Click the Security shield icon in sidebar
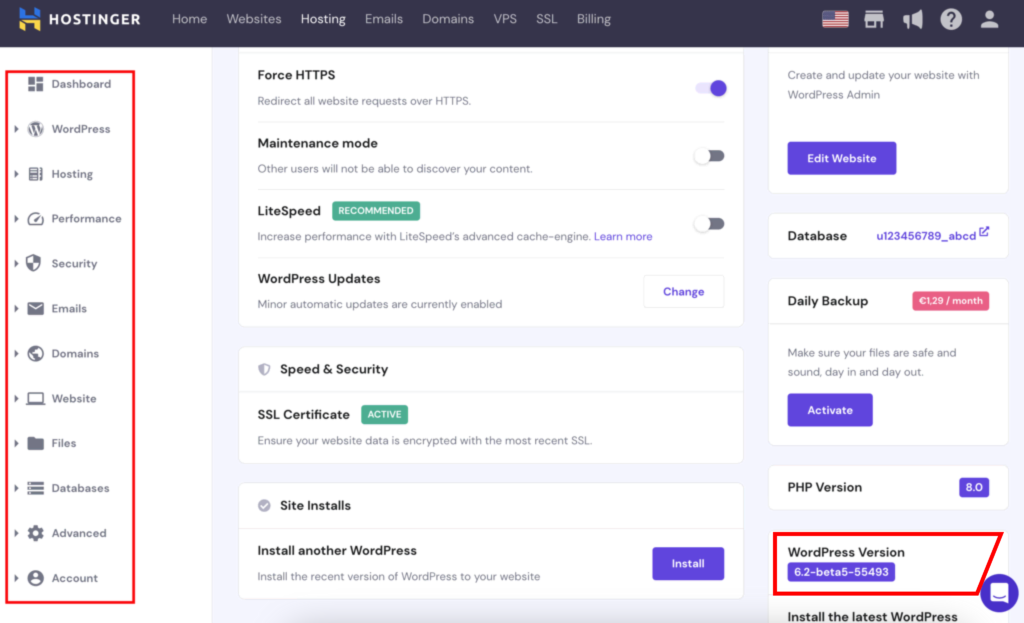This screenshot has width=1024, height=623. point(34,263)
